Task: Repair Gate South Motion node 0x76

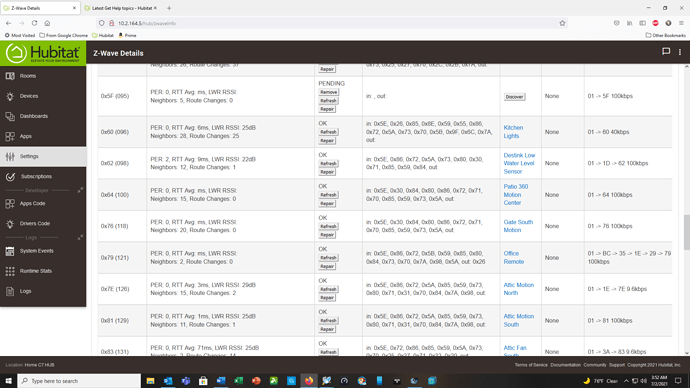Action: [x=327, y=235]
